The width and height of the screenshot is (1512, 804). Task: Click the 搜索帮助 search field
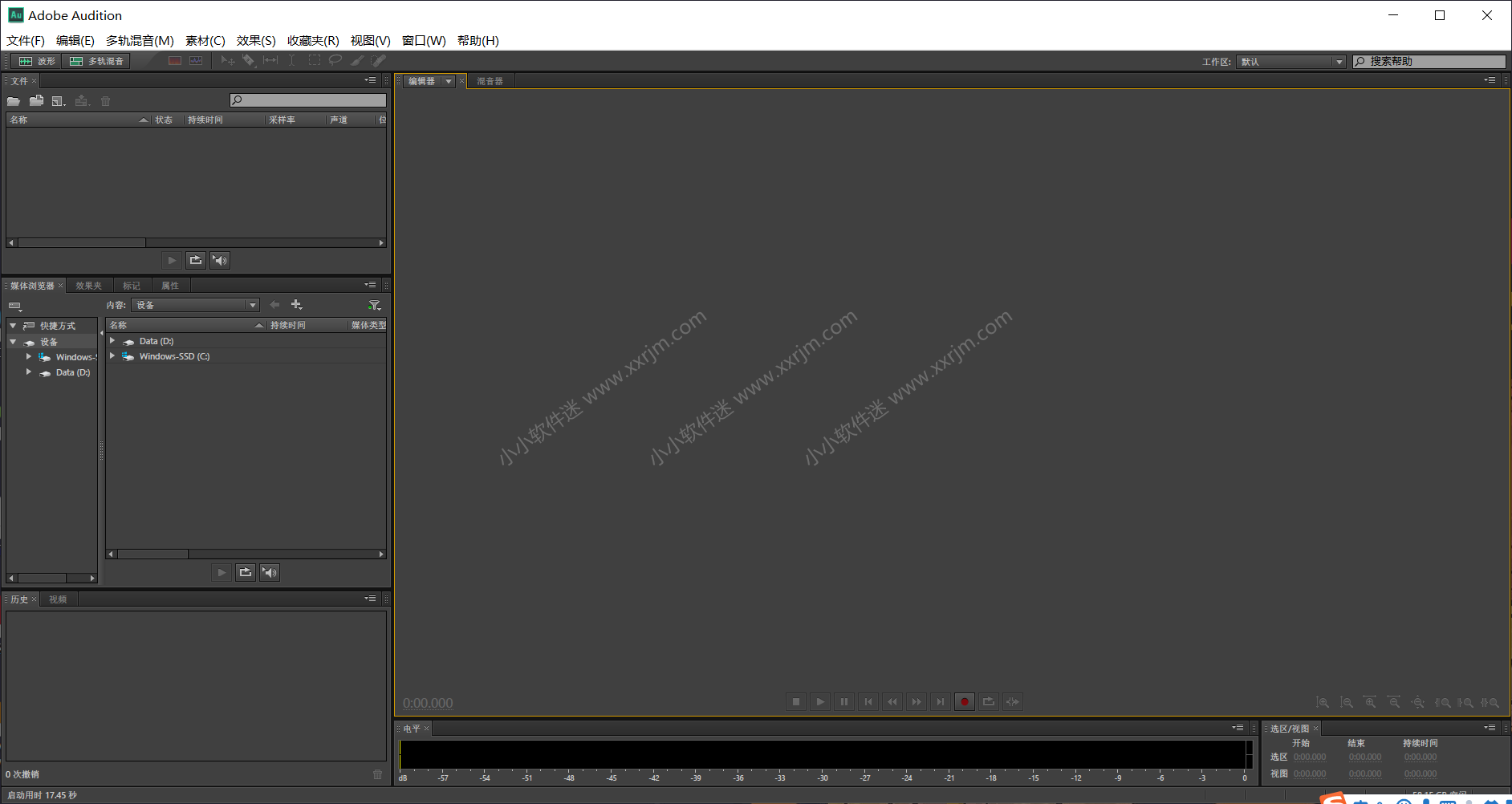tap(1429, 62)
